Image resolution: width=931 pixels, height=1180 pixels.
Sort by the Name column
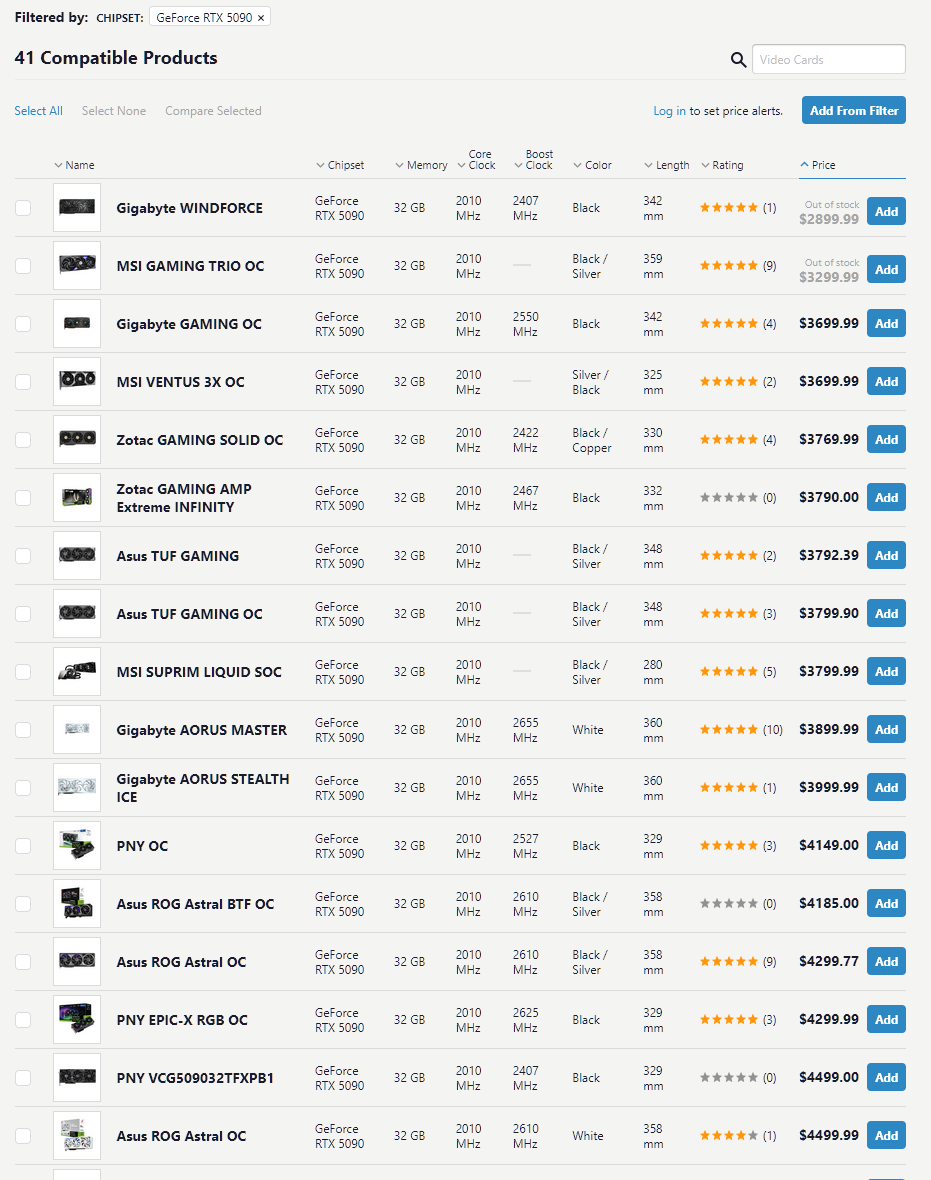click(75, 165)
